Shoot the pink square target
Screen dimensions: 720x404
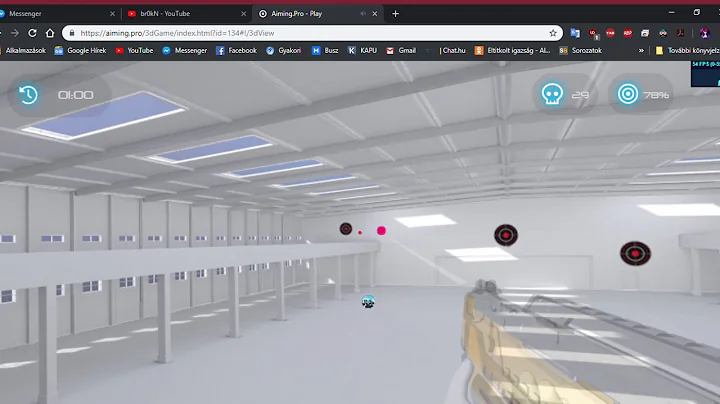[381, 230]
